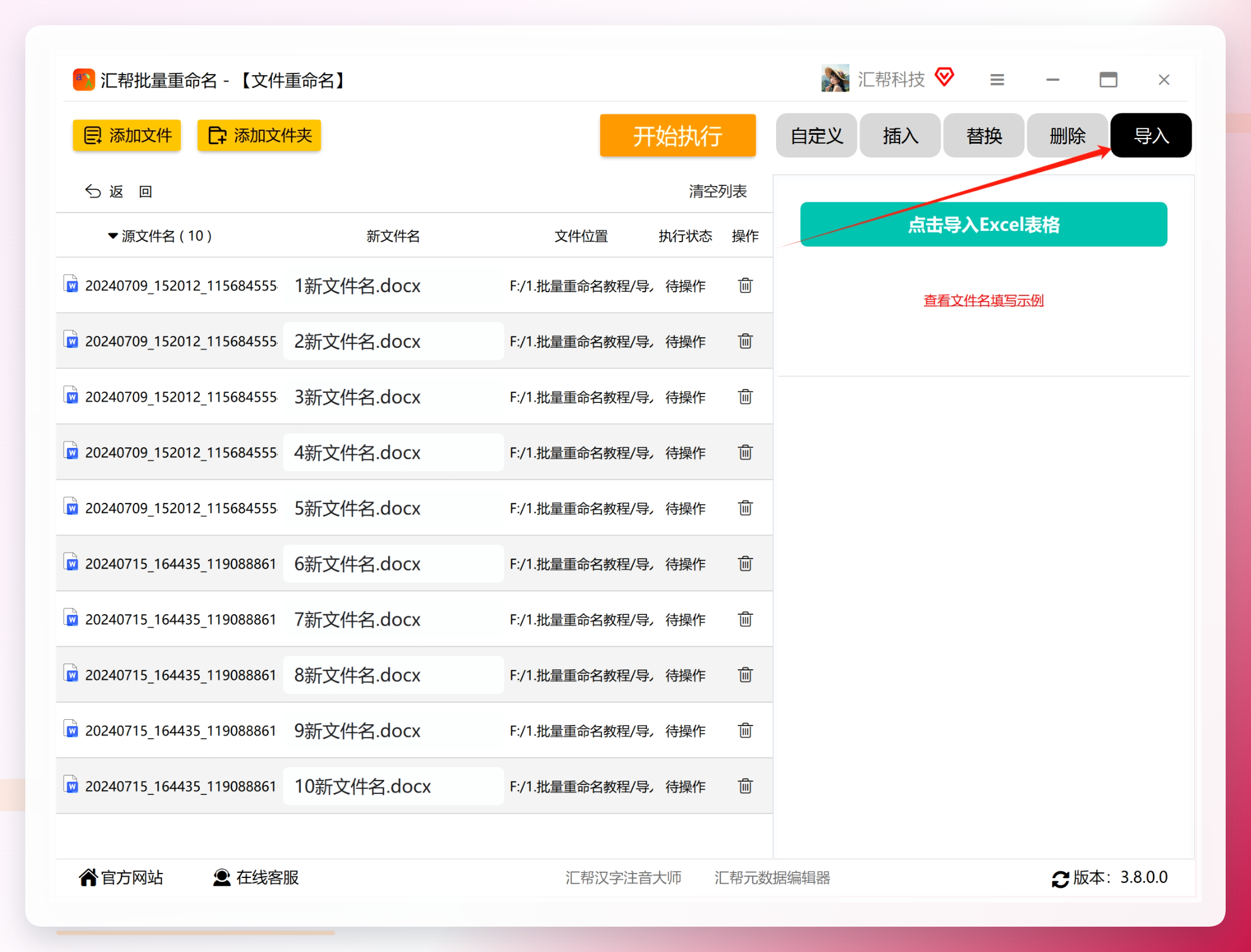
Task: Edit the 10新文件名.docx name field
Action: pos(393,786)
